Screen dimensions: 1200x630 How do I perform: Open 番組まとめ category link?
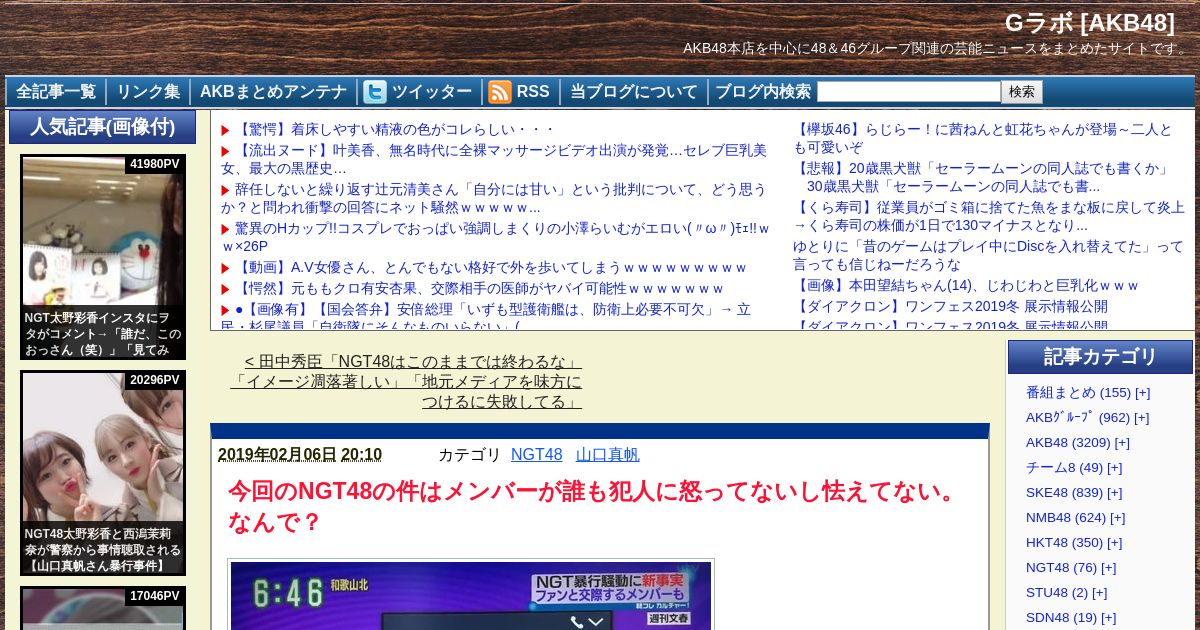[x=1078, y=393]
